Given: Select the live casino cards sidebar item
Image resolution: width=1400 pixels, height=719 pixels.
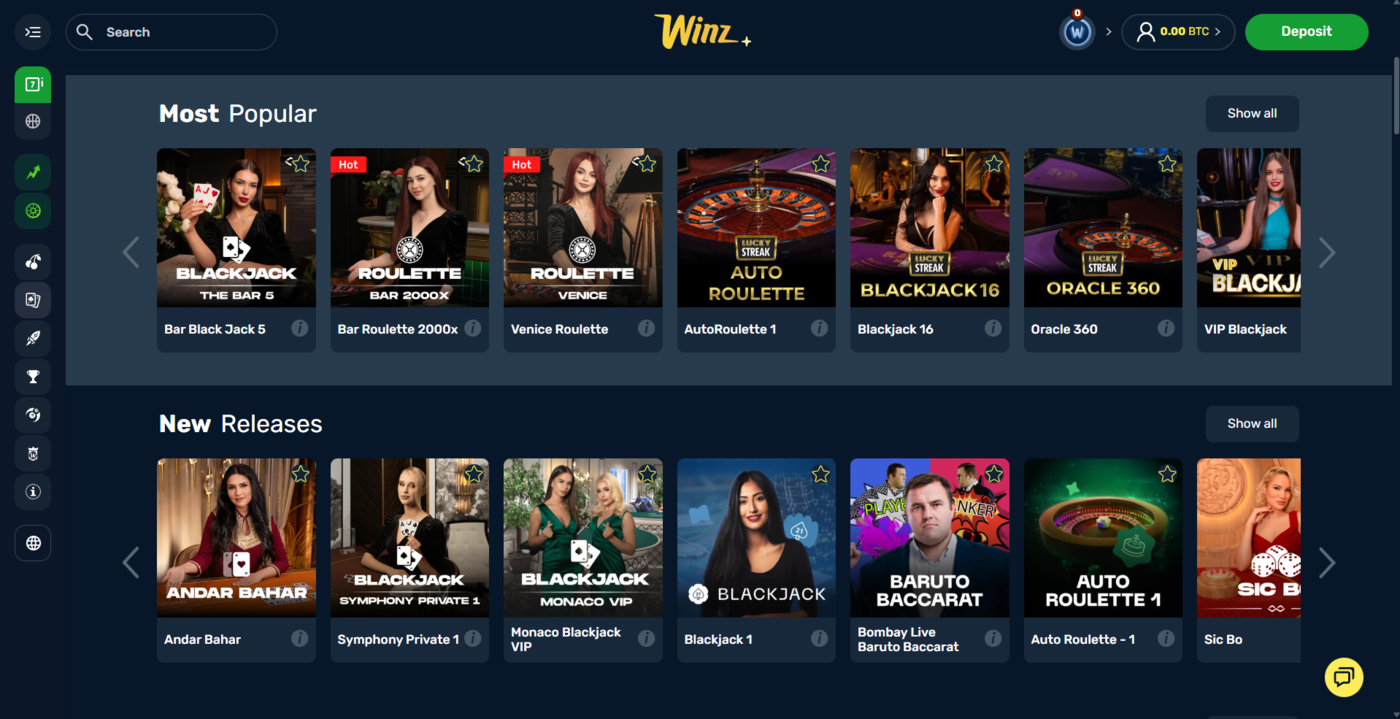Looking at the screenshot, I should 33,300.
